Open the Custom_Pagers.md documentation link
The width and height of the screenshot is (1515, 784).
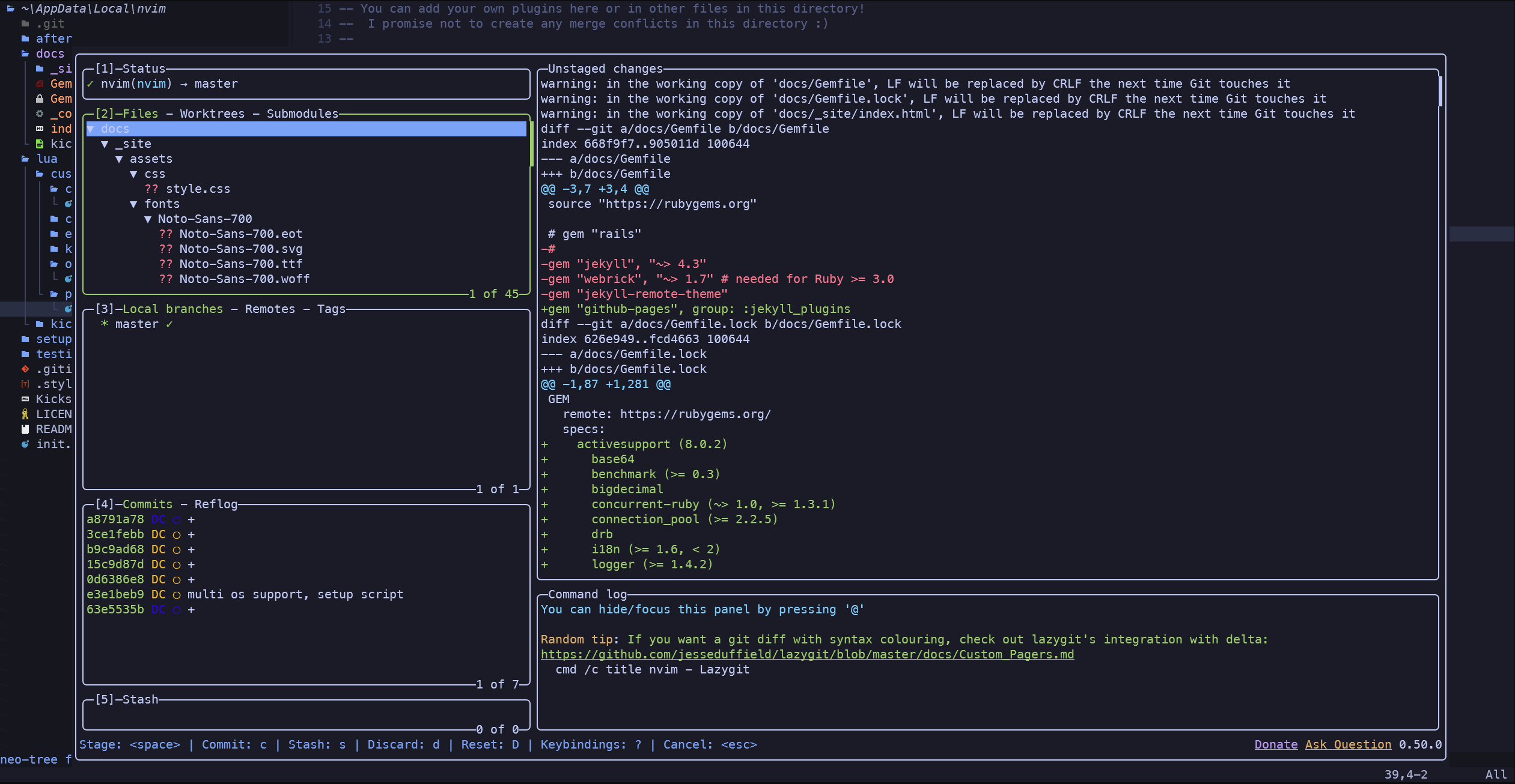coord(807,654)
